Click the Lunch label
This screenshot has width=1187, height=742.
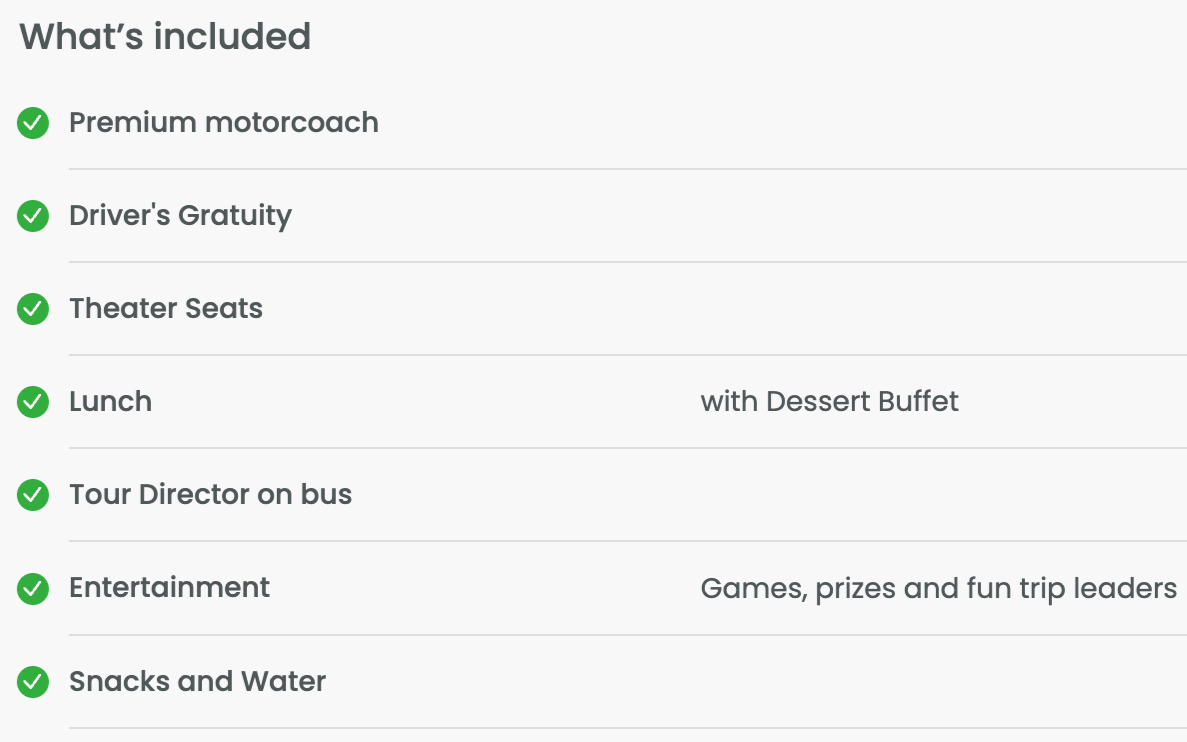click(x=110, y=402)
